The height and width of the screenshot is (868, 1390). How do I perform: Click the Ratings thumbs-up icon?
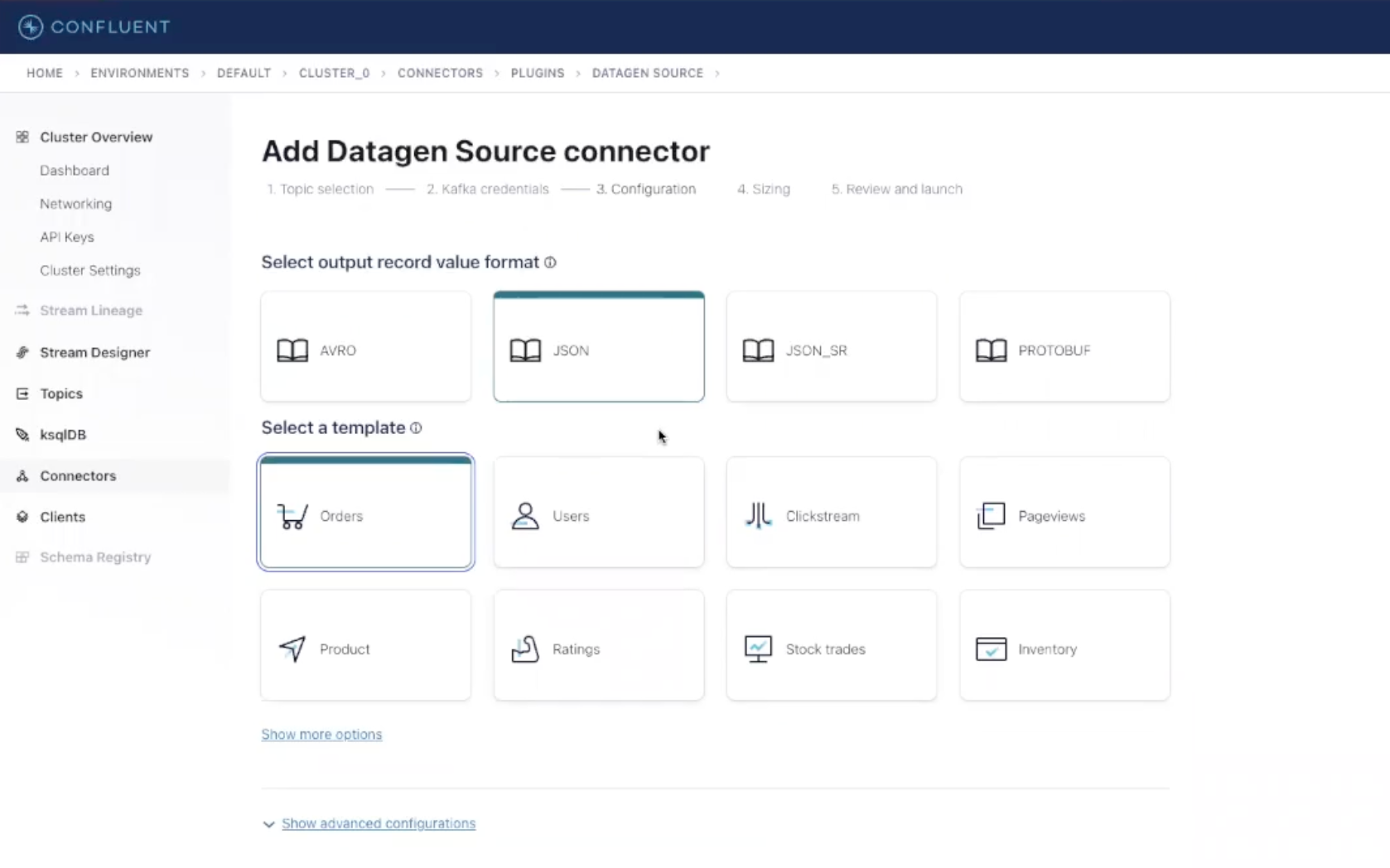point(525,649)
